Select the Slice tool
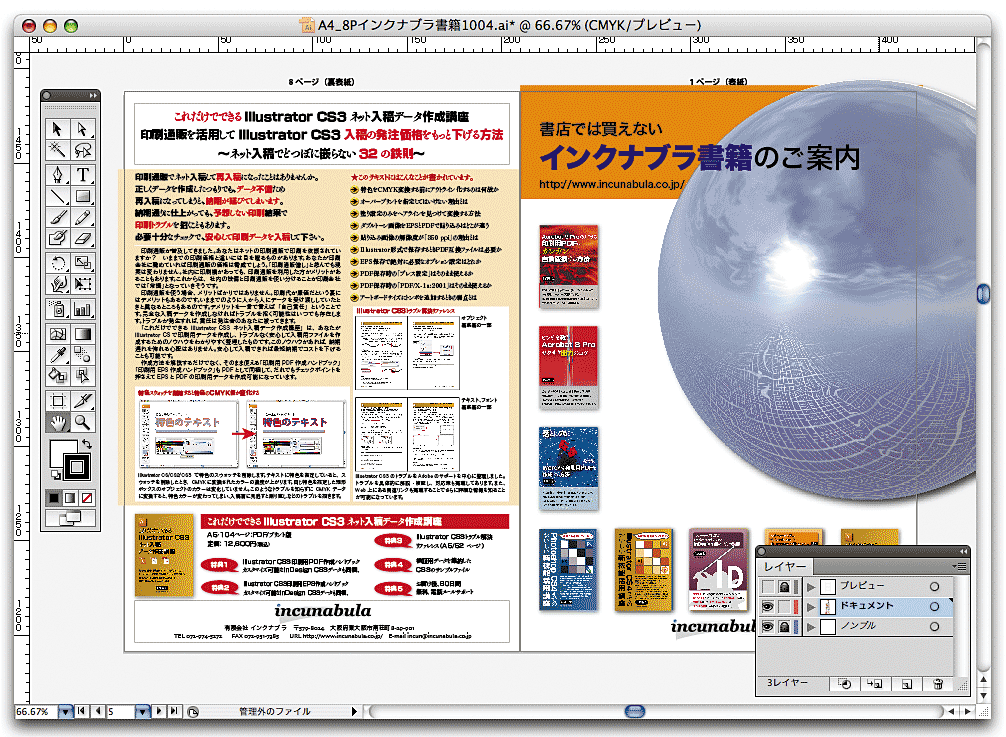Image resolution: width=1006 pixels, height=737 pixels. (83, 401)
